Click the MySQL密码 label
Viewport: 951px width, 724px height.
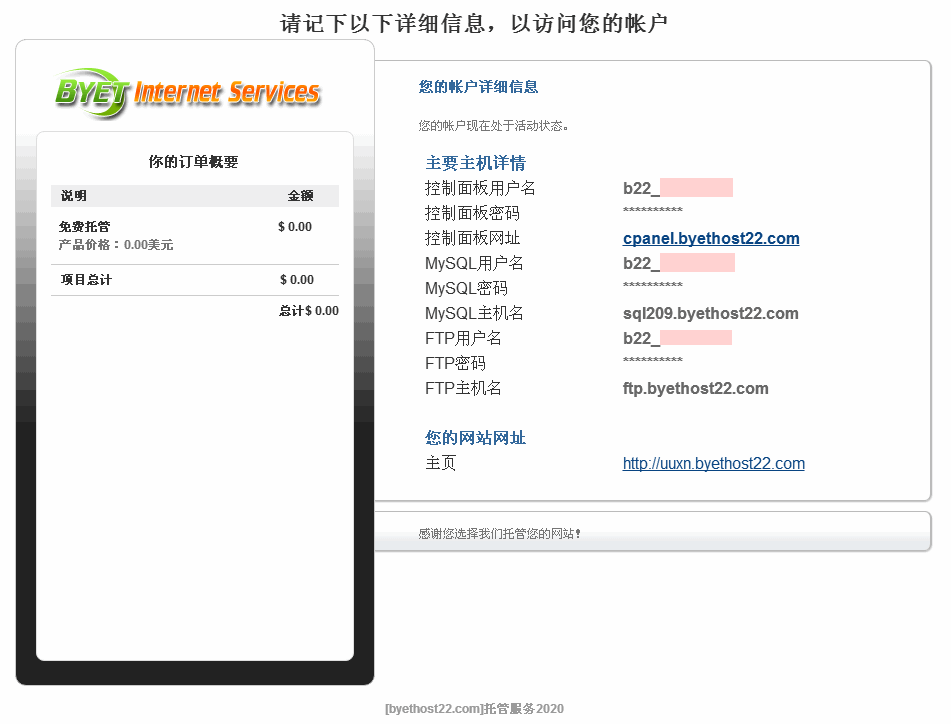coord(466,288)
